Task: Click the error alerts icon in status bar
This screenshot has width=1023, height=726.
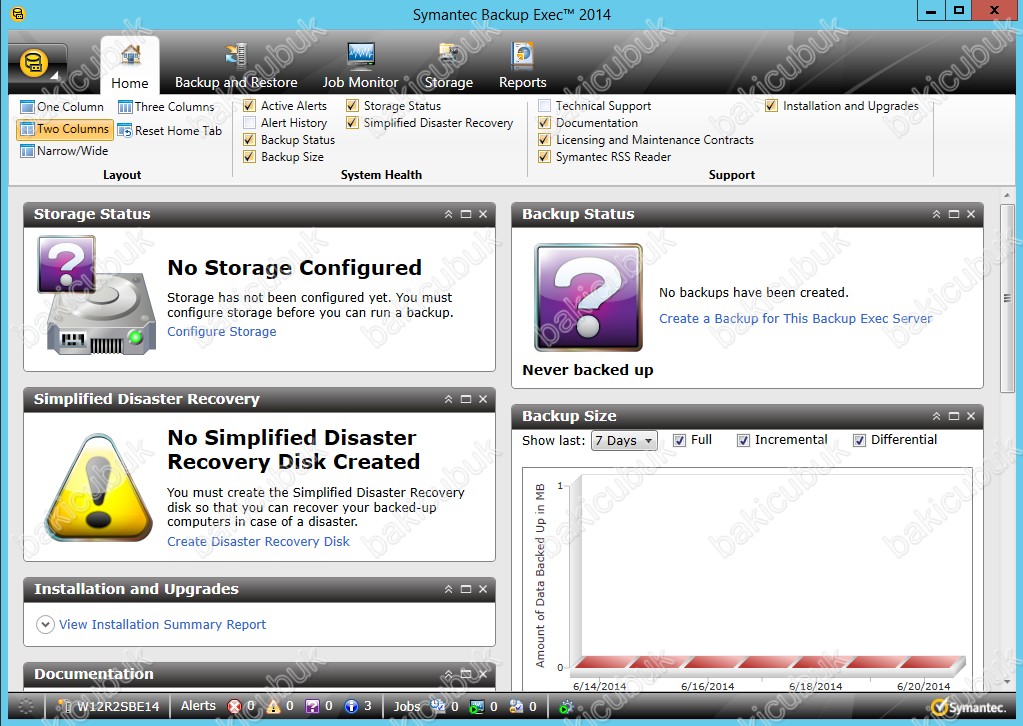Action: point(234,706)
